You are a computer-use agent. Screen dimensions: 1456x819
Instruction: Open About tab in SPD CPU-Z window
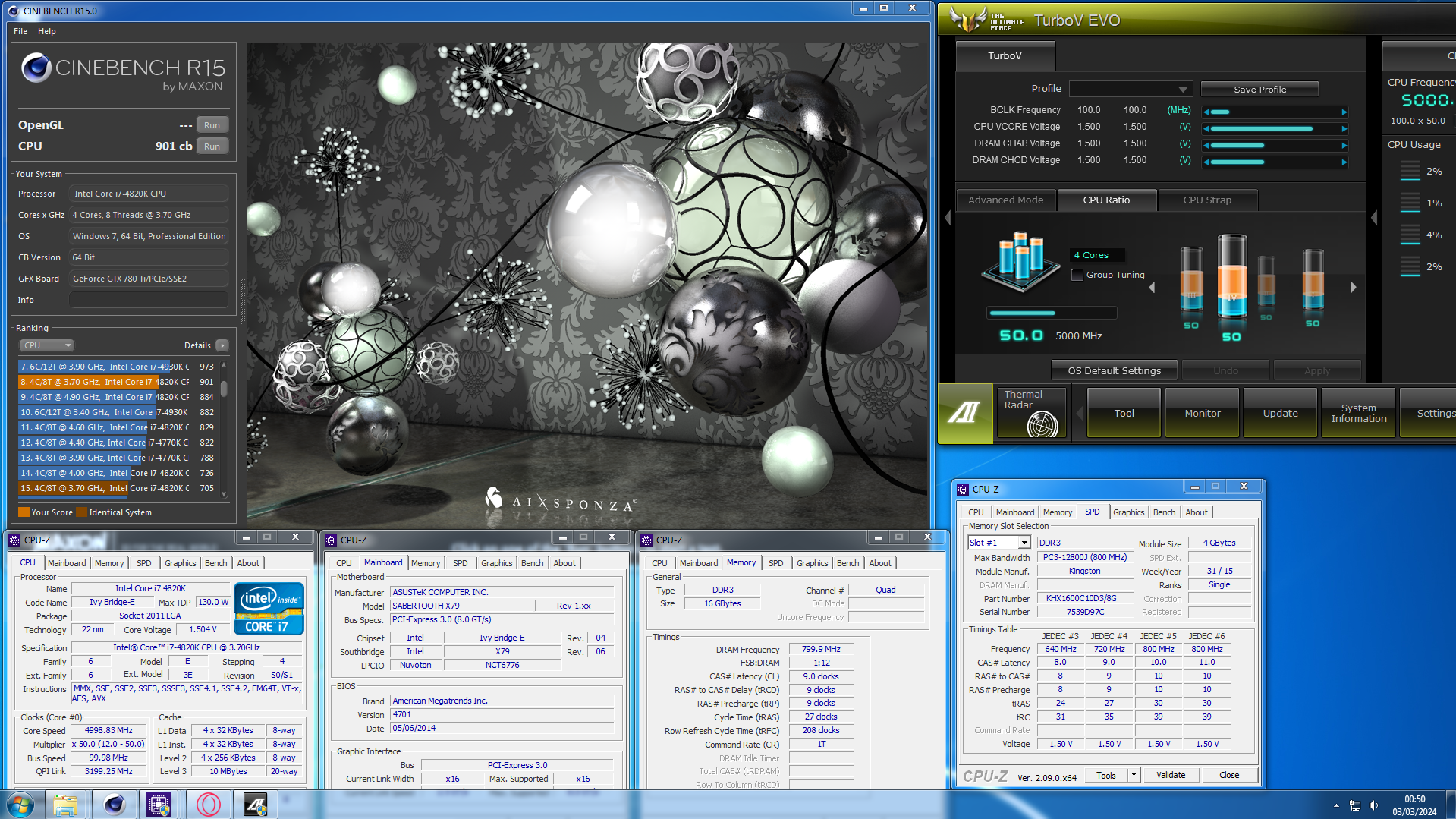(1197, 512)
